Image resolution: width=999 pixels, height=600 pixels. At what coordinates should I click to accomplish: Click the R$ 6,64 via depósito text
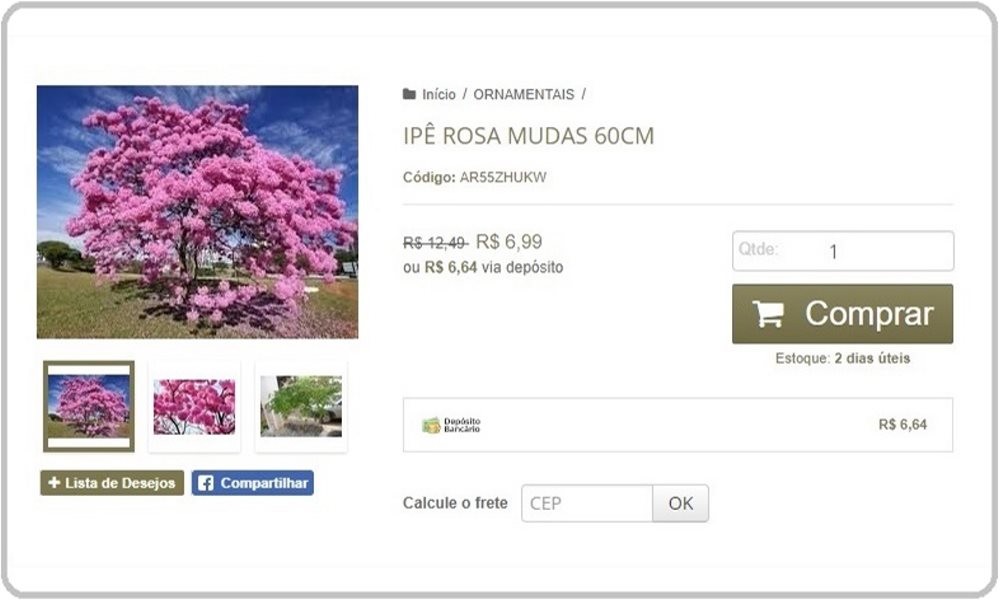[x=494, y=268]
